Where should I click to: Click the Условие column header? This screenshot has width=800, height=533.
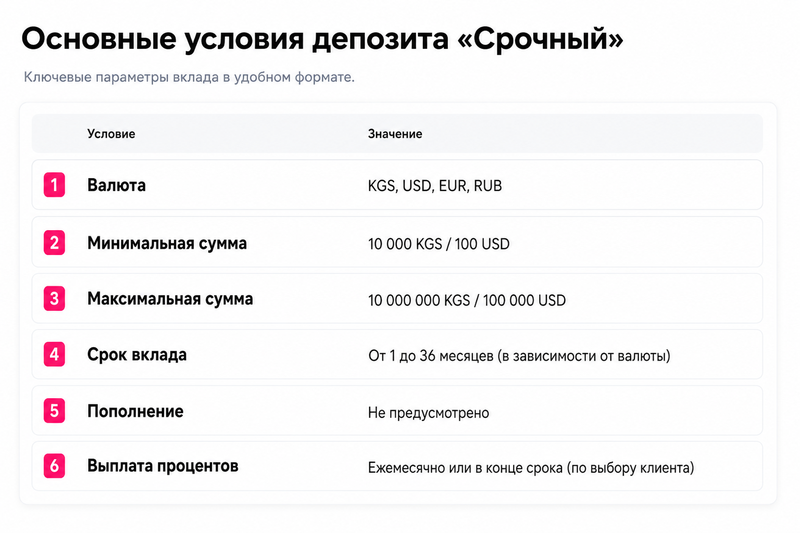pos(111,134)
